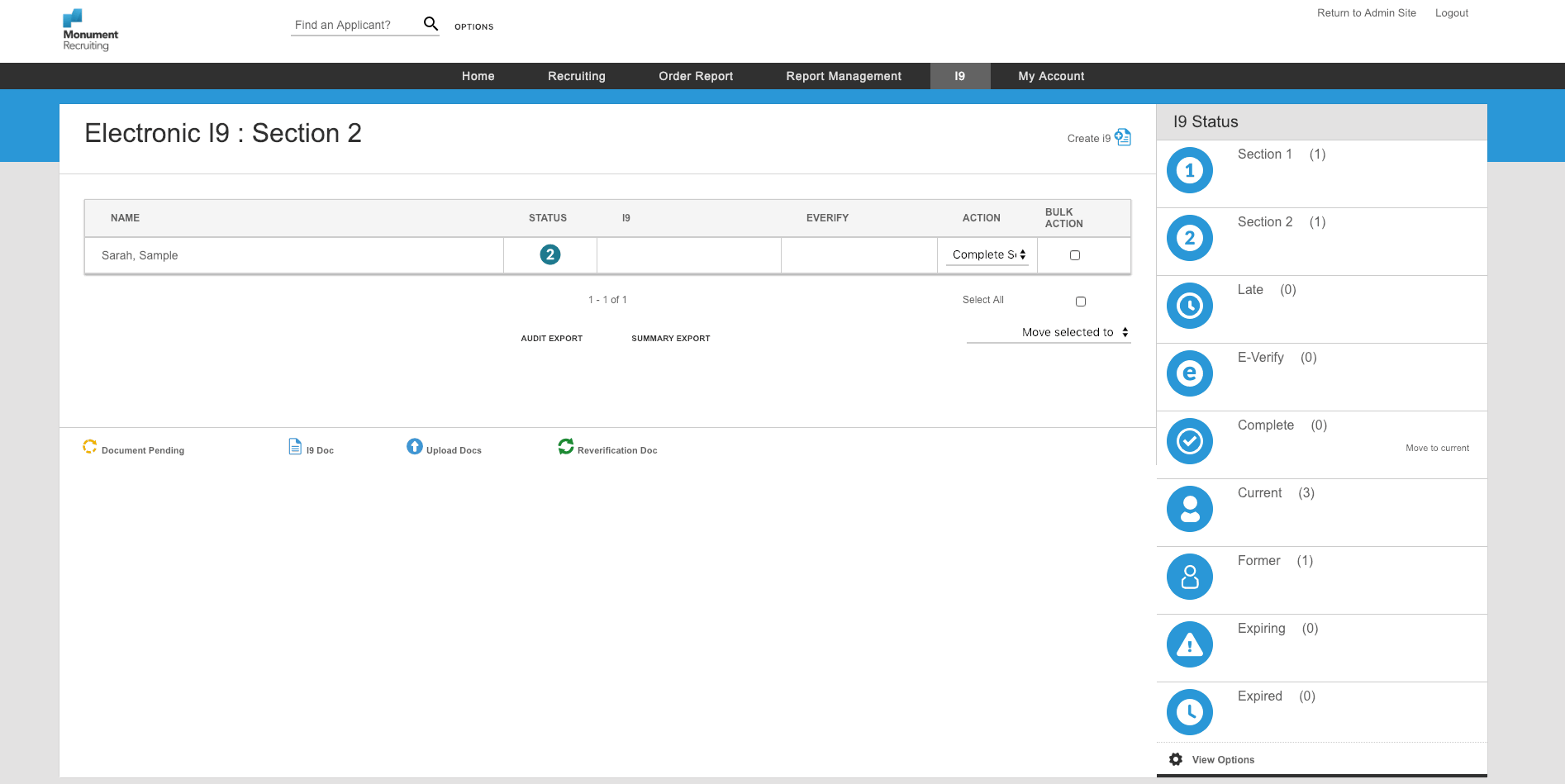This screenshot has width=1565, height=784.
Task: Click the Expiring warning triangle icon
Action: 1189,644
